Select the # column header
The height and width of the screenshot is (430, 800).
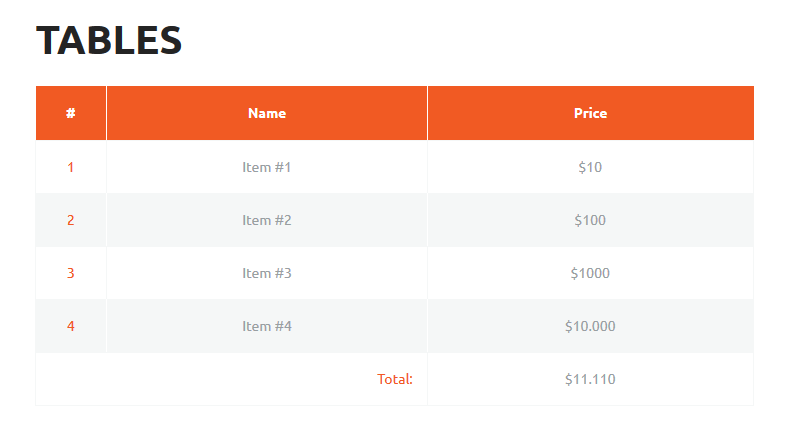tap(71, 113)
